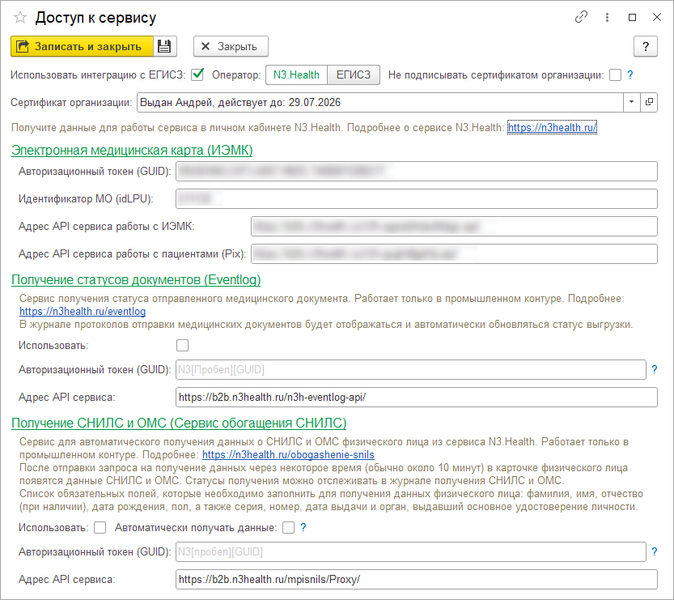This screenshot has width=674, height=600.
Task: Focus the Eventlog API address field
Action: pos(417,397)
